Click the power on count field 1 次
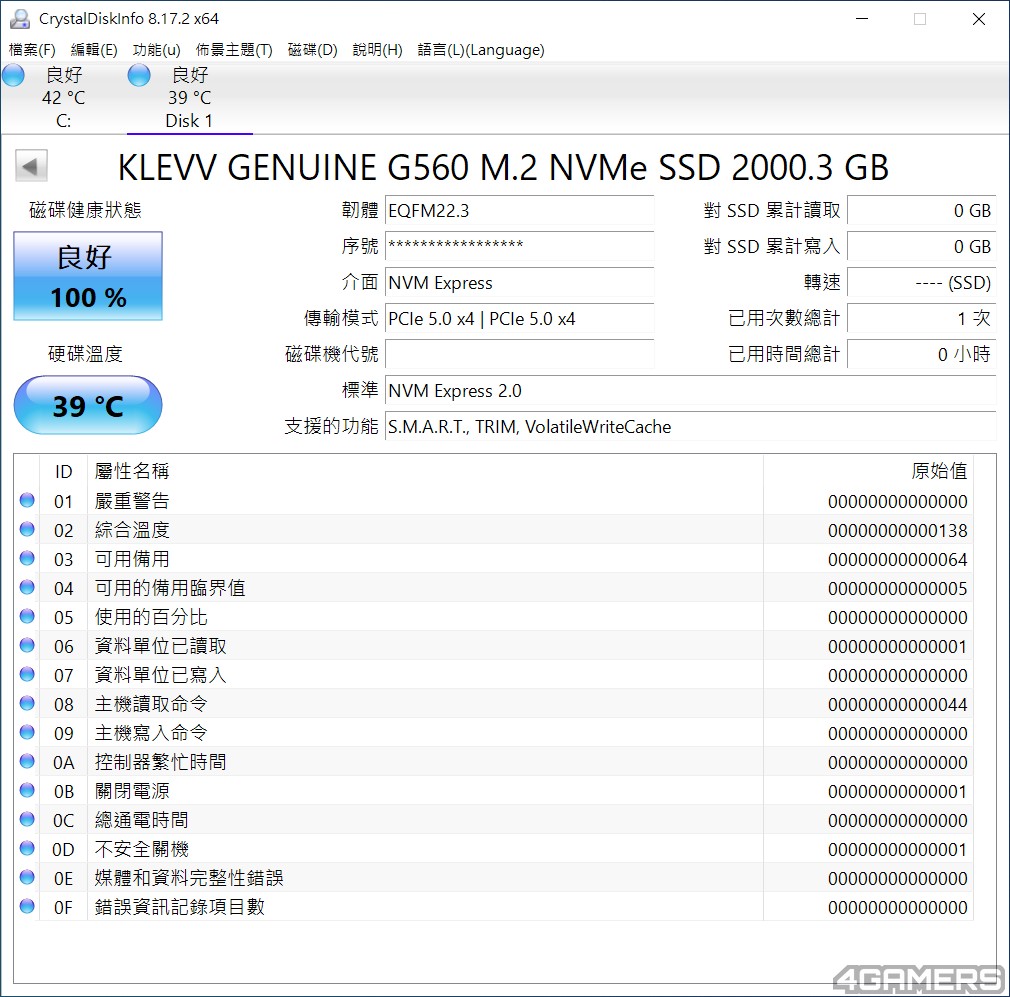 922,319
